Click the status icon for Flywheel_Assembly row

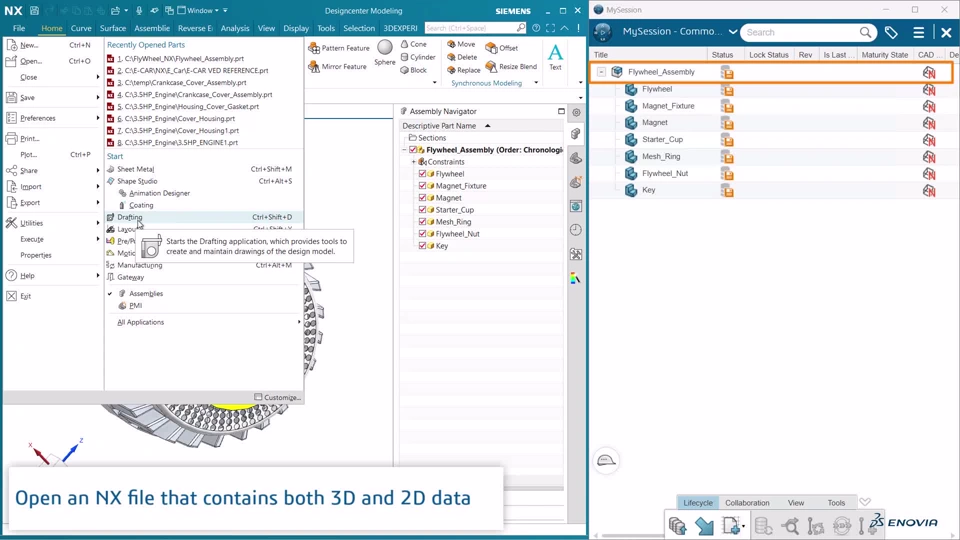point(727,72)
